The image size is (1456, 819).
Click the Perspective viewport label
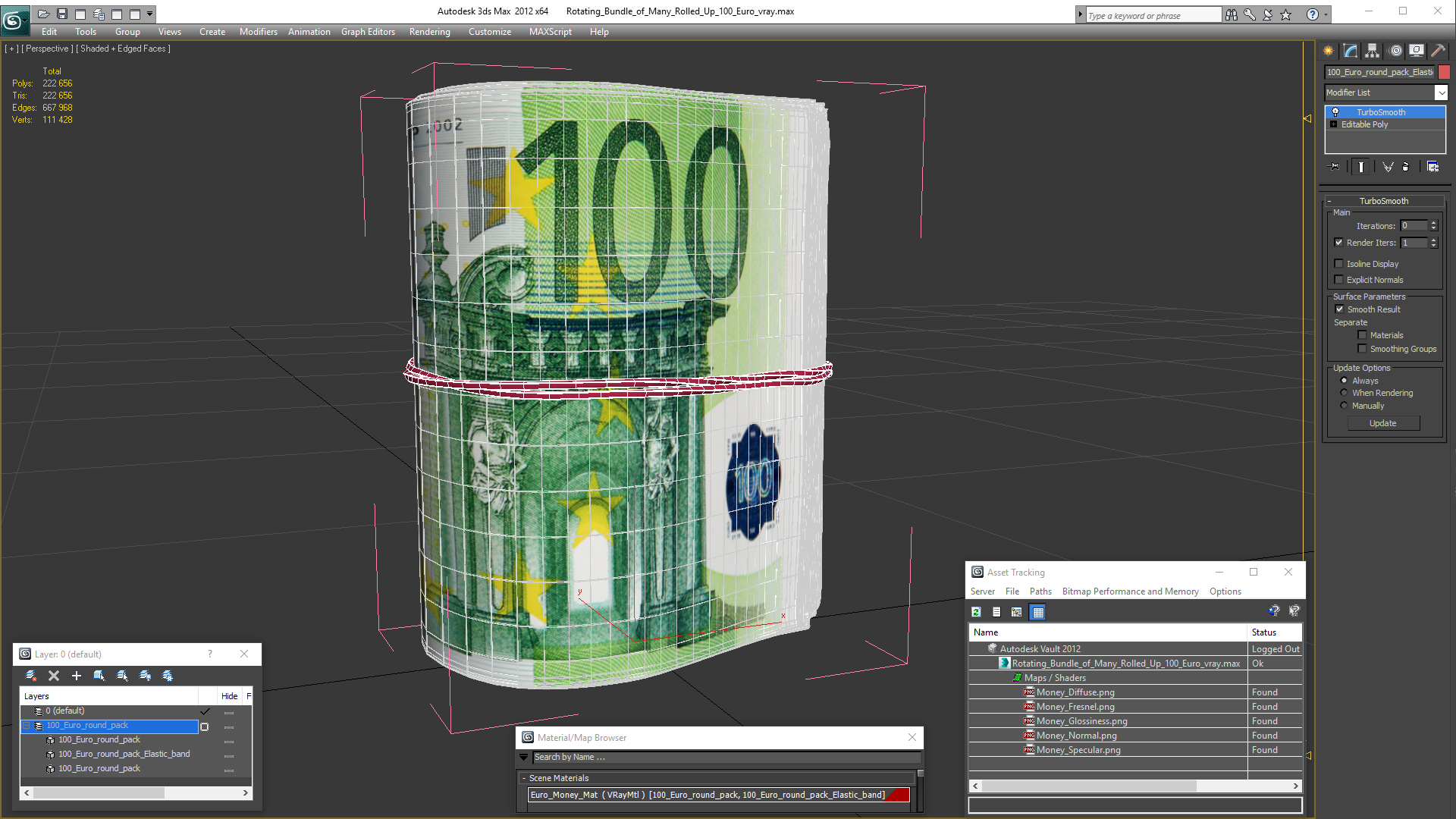click(48, 49)
